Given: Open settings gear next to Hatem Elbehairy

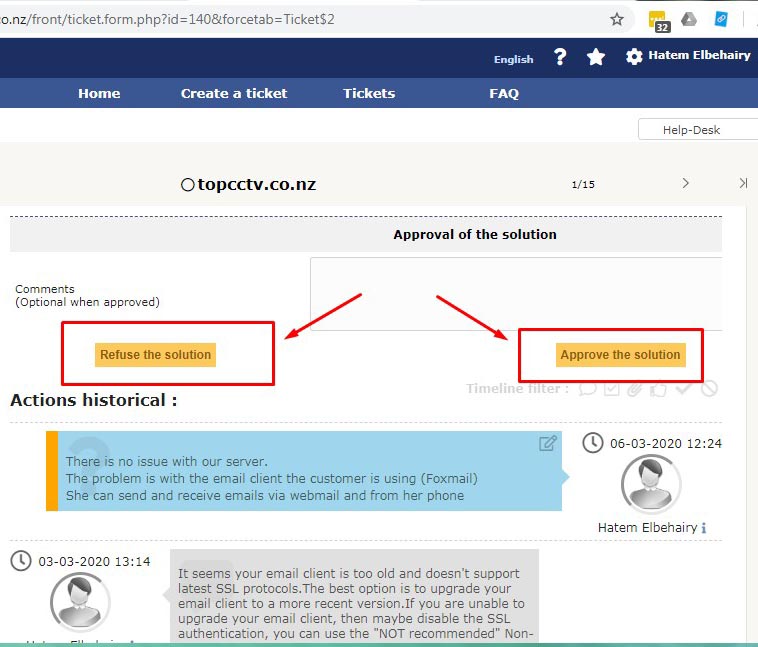Looking at the screenshot, I should point(634,57).
